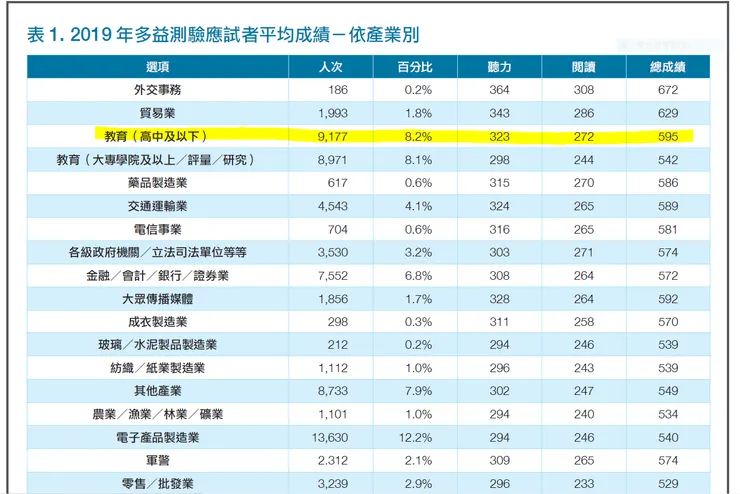
Task: Click the 零售／批發業 row label
Action: click(158, 484)
